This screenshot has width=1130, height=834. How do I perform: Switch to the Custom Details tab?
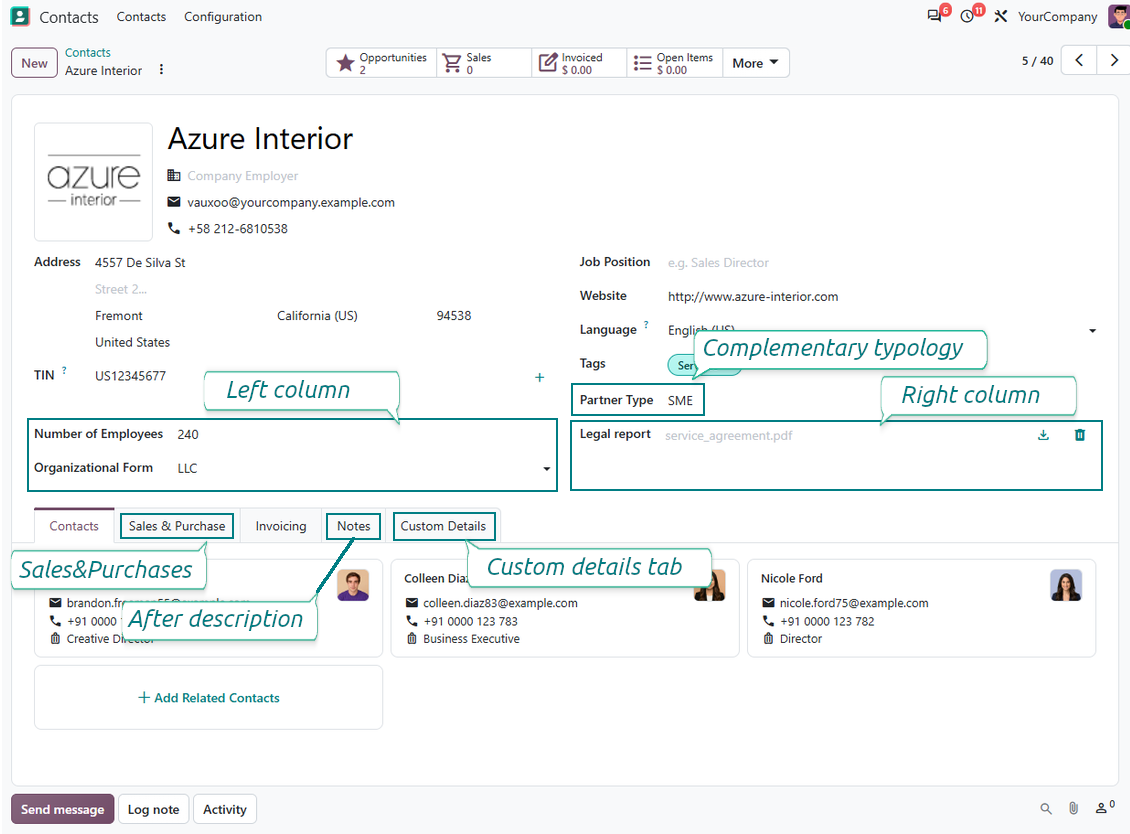point(443,525)
